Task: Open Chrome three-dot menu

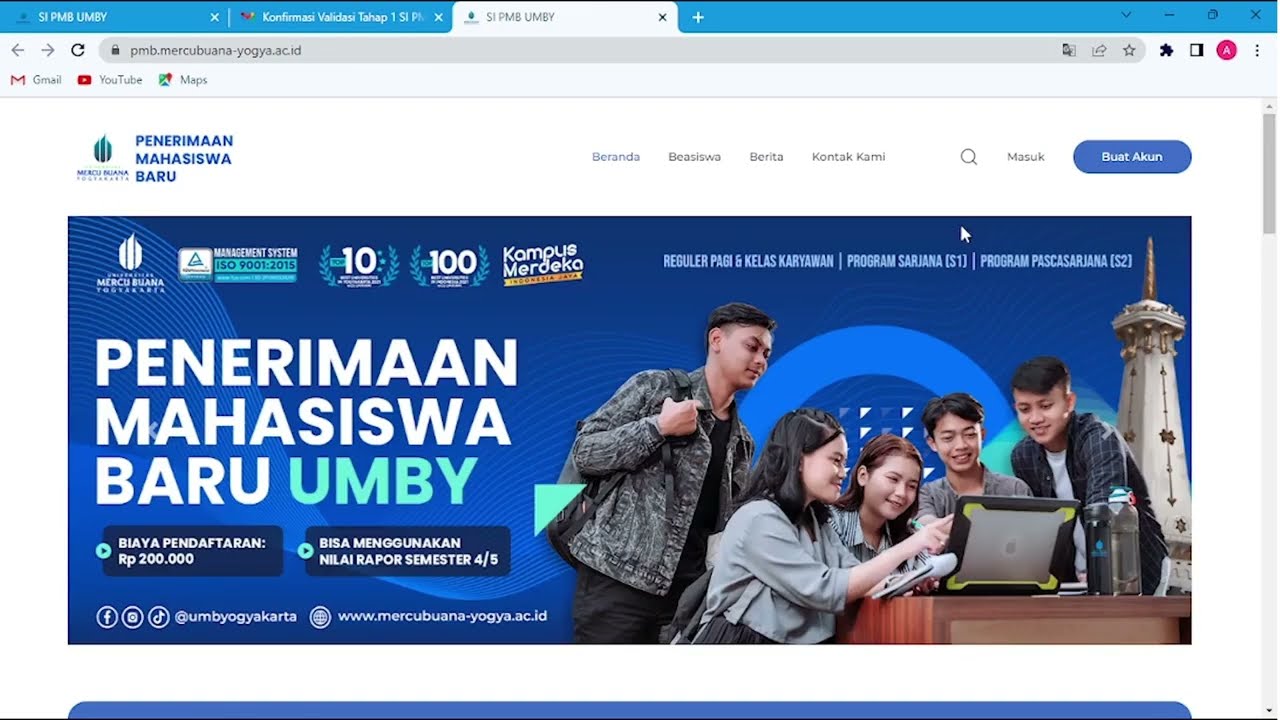Action: [1257, 50]
